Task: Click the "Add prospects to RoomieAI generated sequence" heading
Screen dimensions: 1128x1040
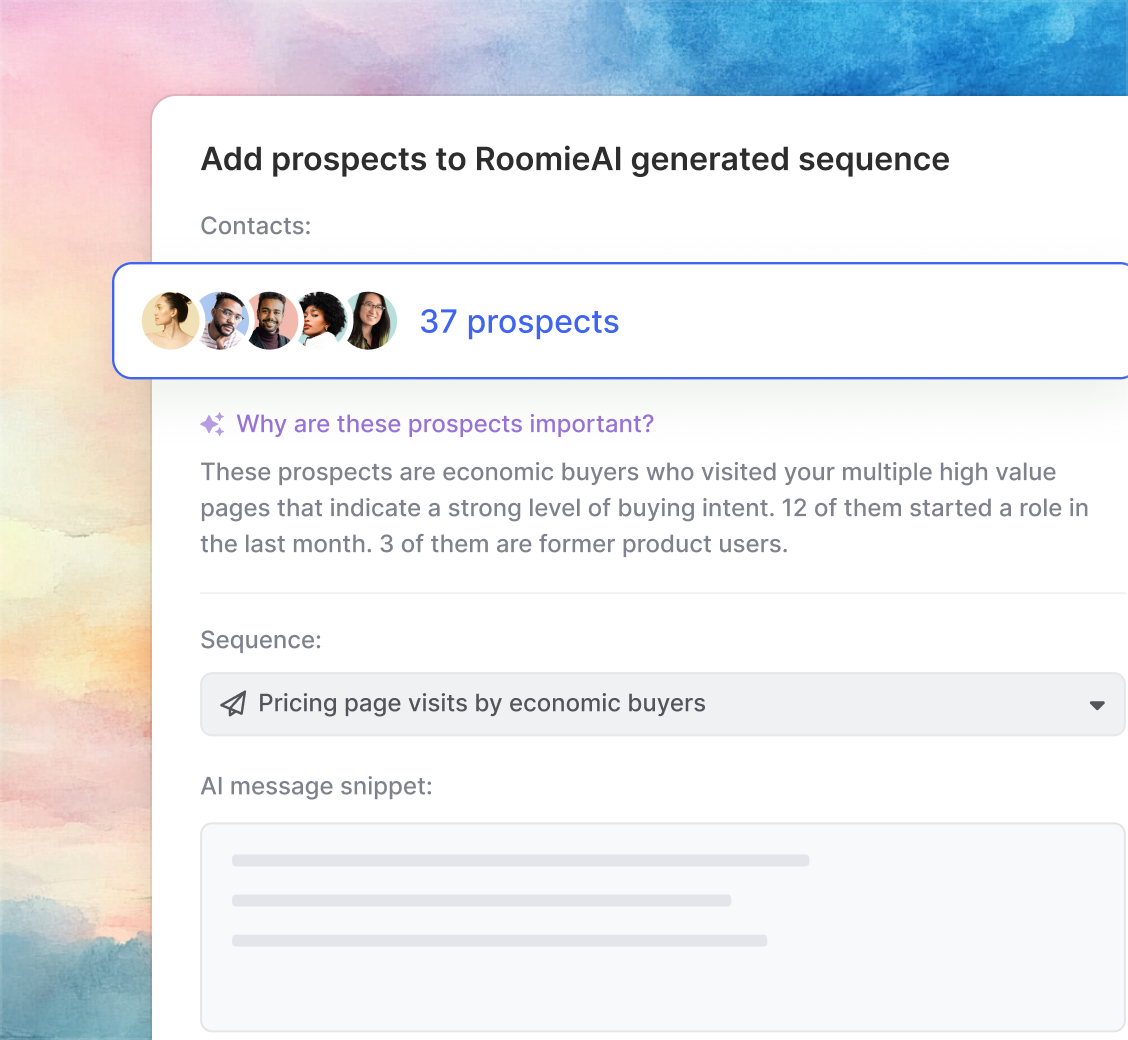Action: (x=575, y=159)
